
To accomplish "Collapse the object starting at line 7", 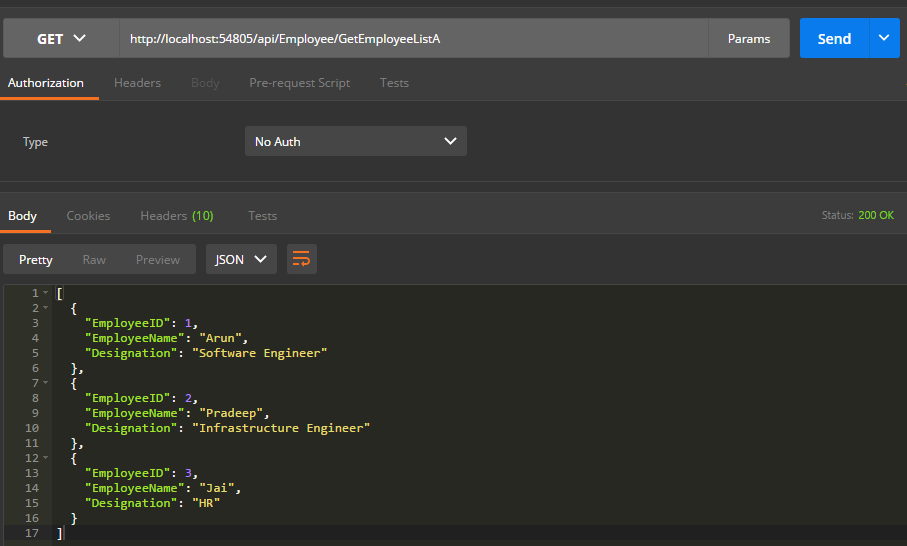I will [46, 383].
